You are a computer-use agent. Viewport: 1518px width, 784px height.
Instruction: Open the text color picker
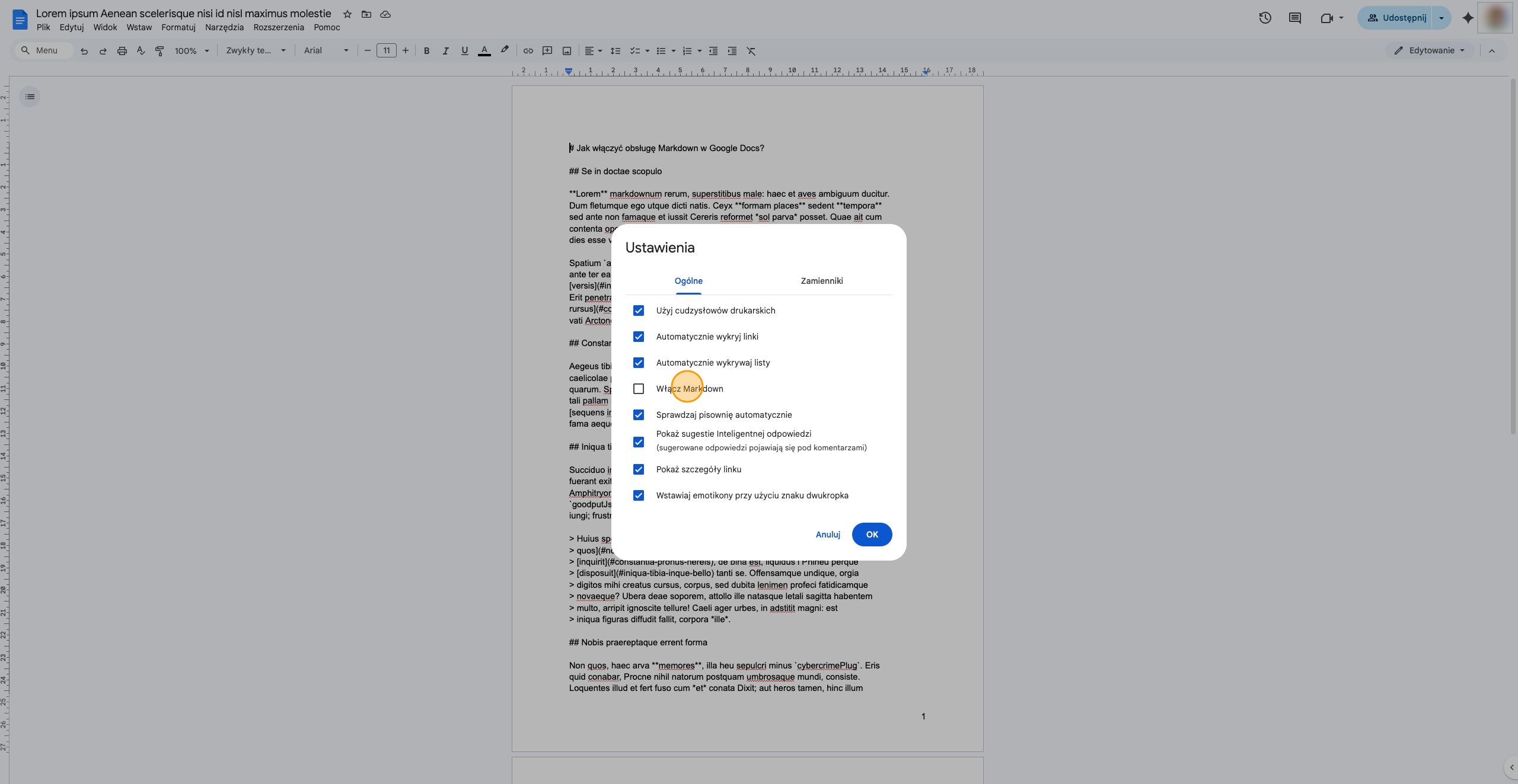click(484, 51)
